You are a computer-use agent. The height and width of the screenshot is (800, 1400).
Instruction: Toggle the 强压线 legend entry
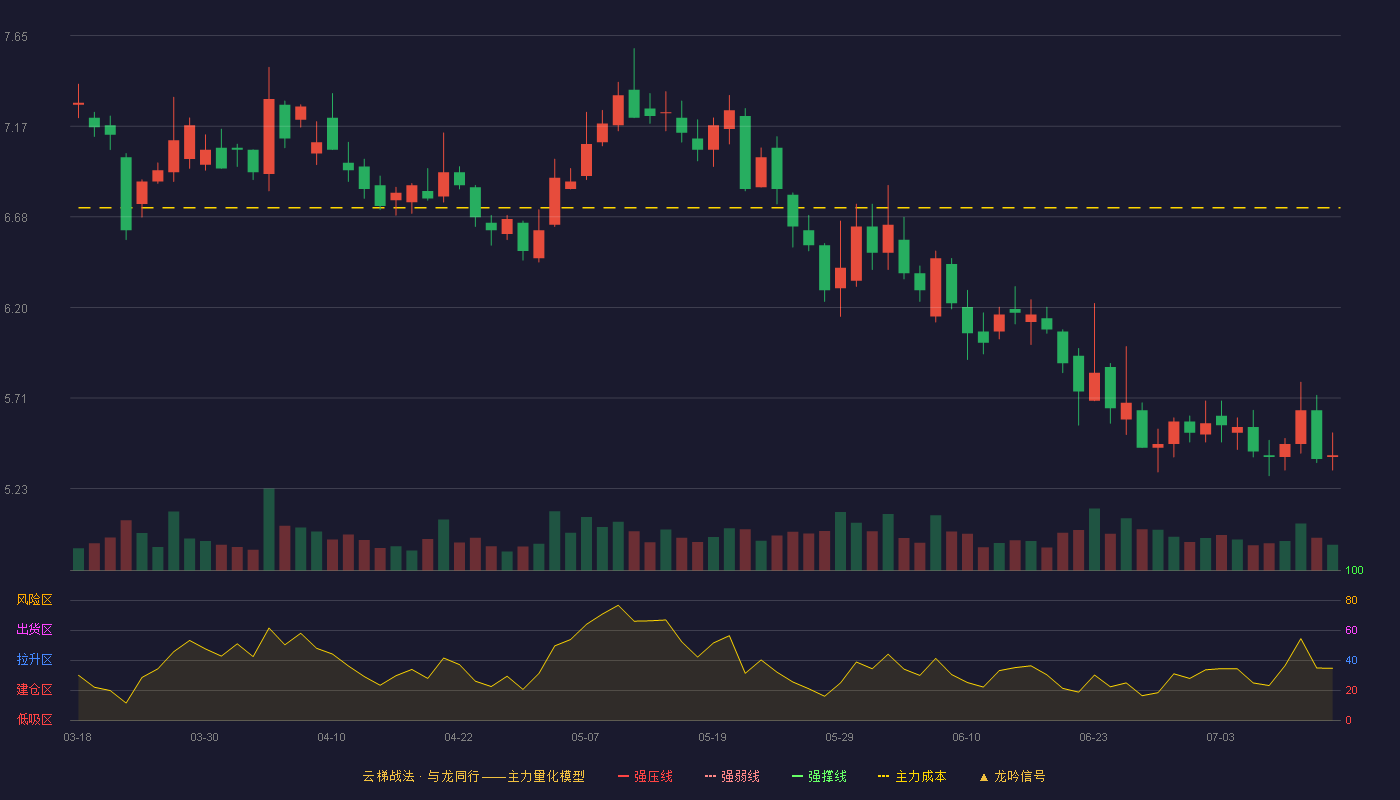pos(645,776)
